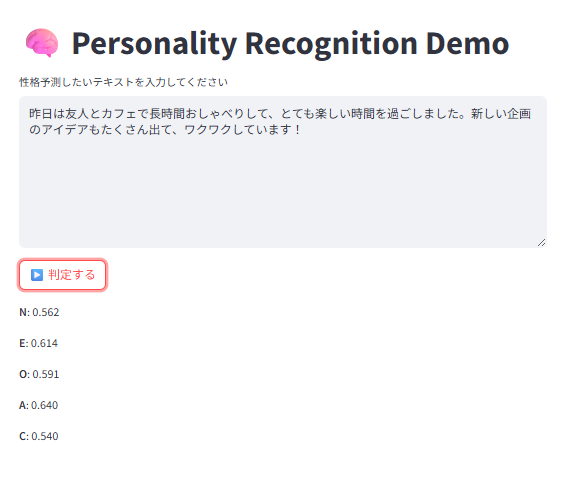Select the O: 0.591 result line
The image size is (561, 484).
(x=39, y=374)
